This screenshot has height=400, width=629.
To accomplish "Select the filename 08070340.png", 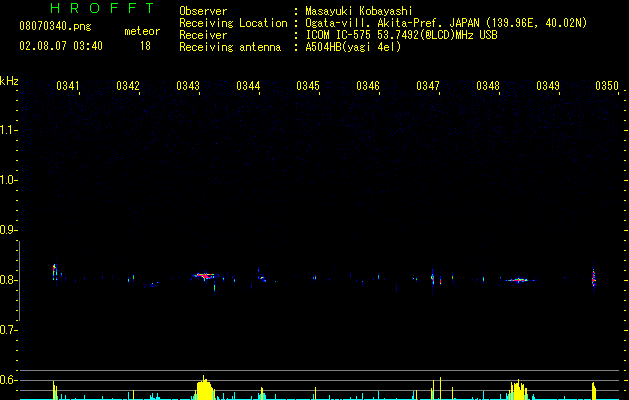I will click(x=55, y=27).
